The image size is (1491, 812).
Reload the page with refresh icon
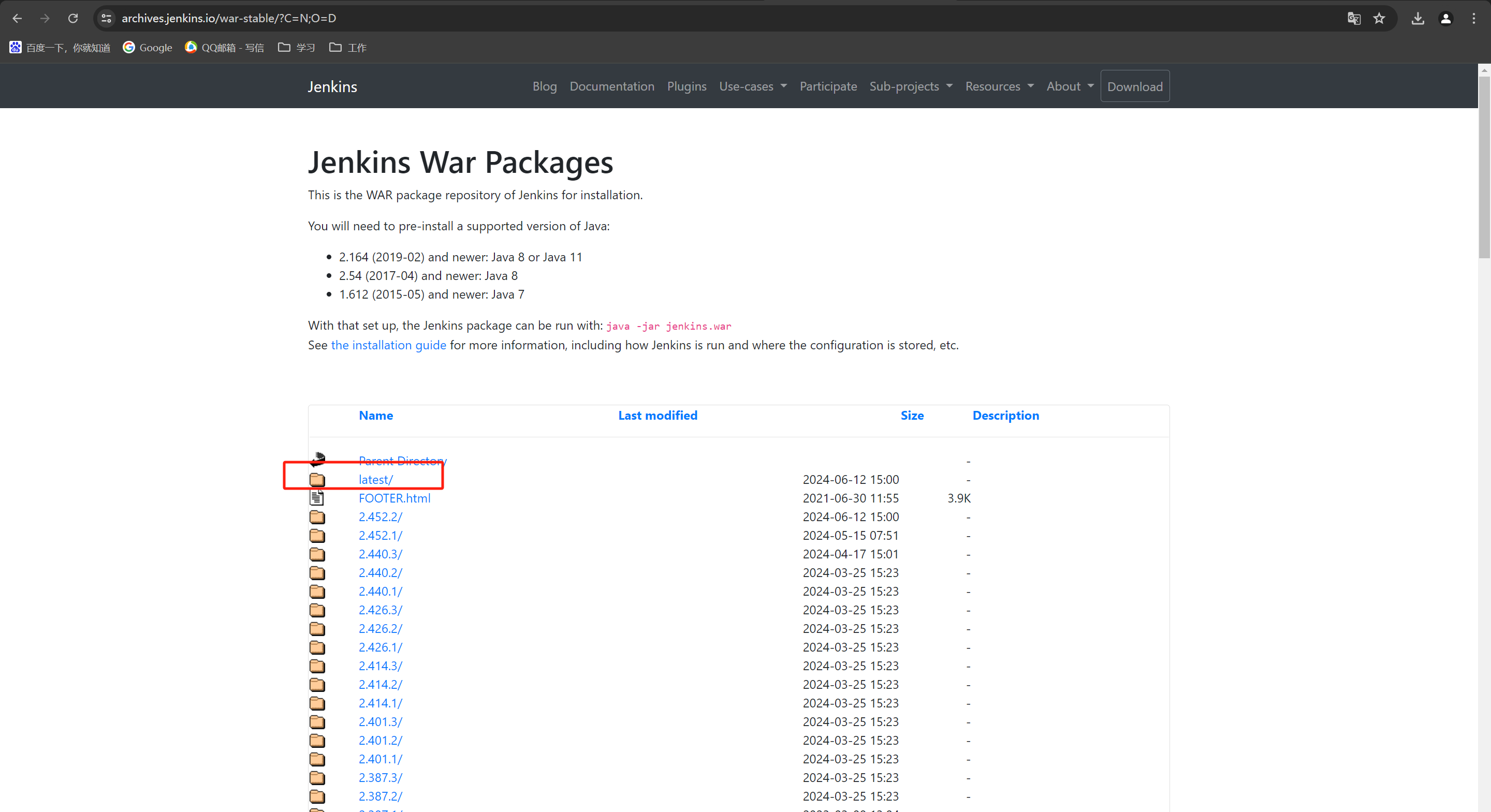pos(73,19)
